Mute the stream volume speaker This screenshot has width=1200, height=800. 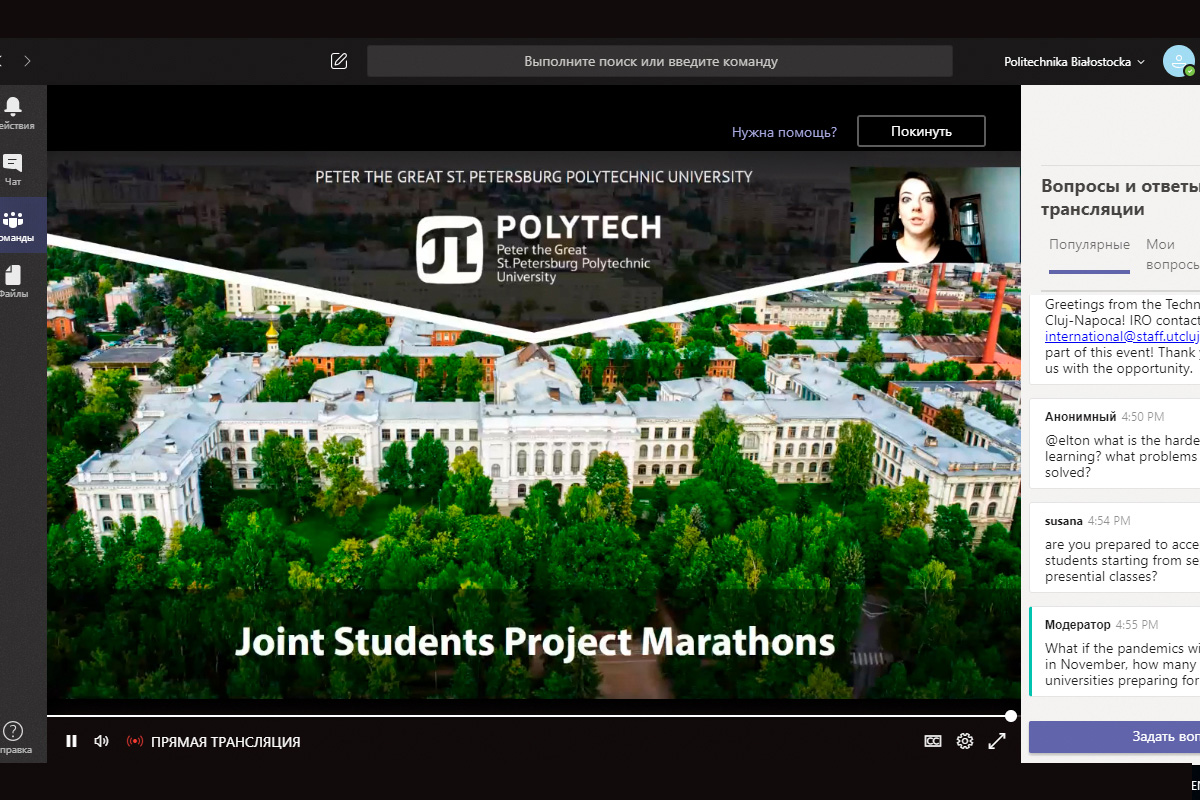[101, 741]
